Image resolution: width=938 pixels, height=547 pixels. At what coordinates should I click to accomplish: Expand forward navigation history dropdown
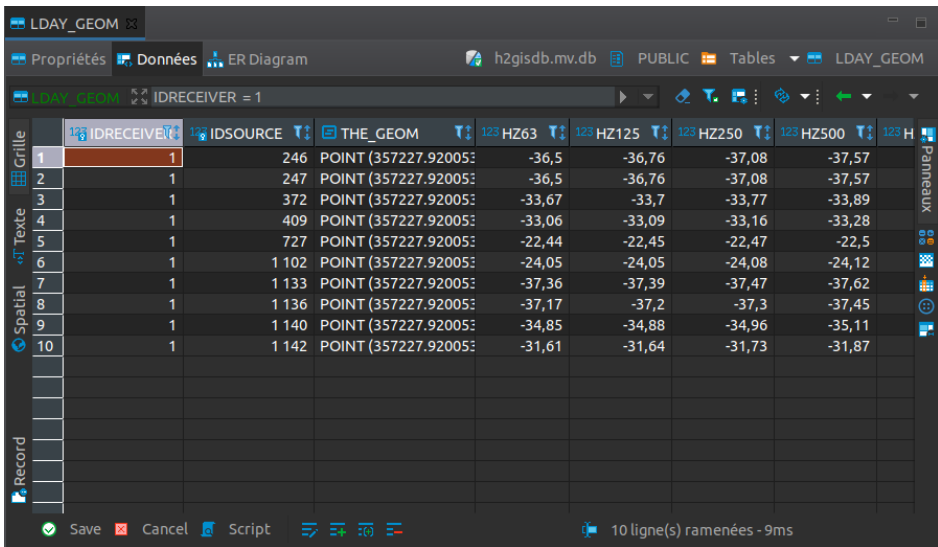[913, 96]
